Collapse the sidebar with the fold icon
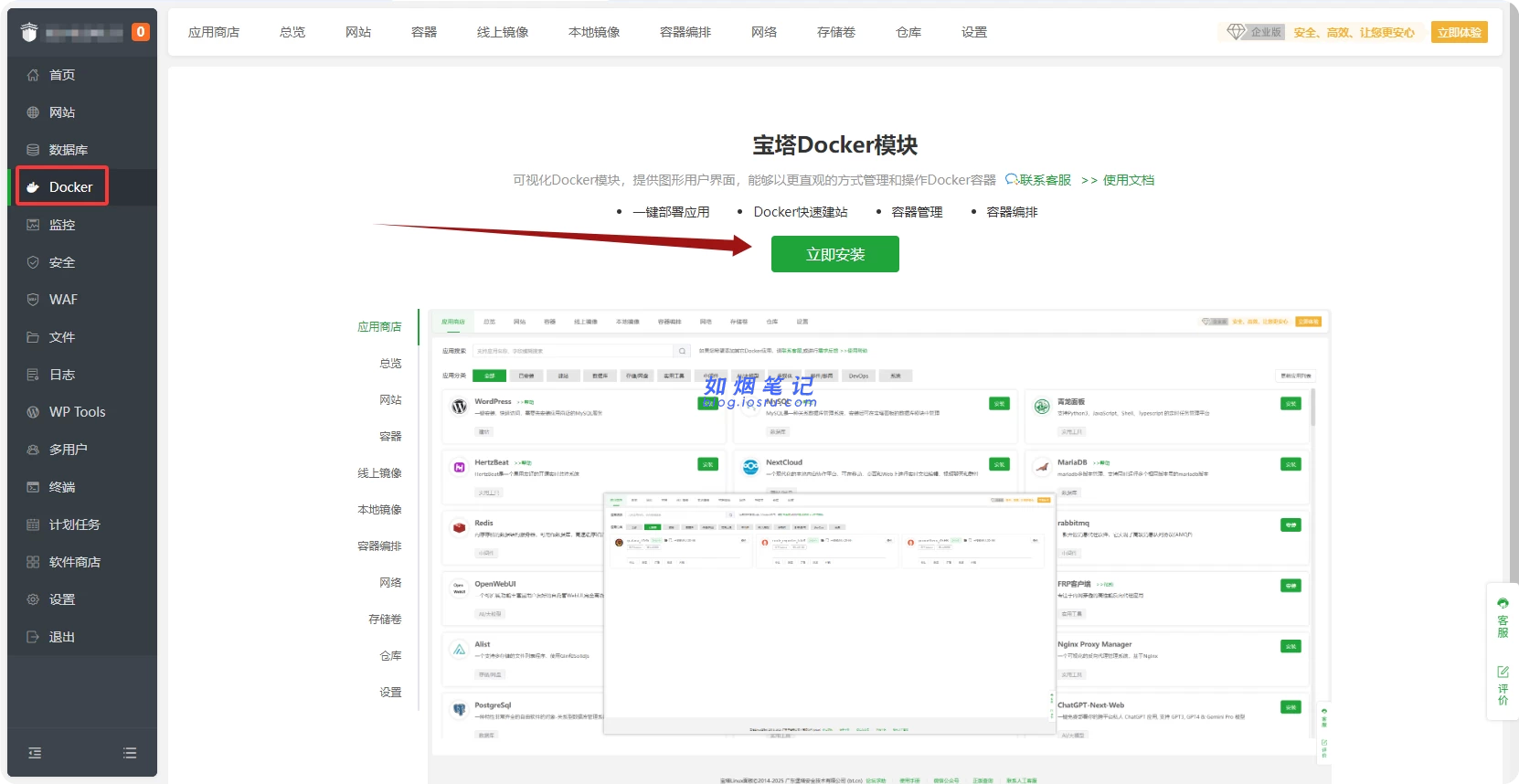This screenshot has width=1519, height=784. tap(35, 753)
